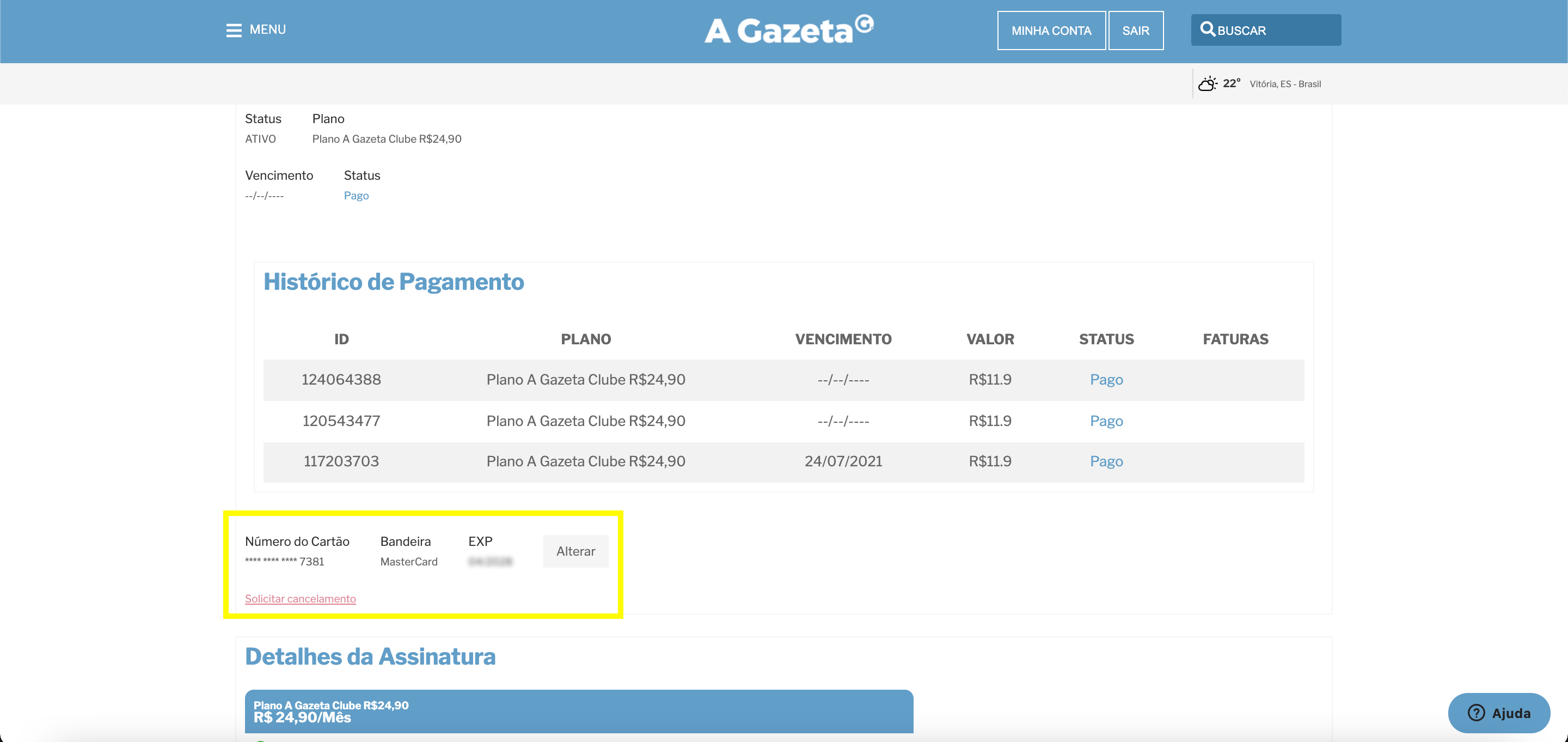Screen dimensions: 1568x742
Task: Click the Detalhes da Assinatura heading
Action: tap(370, 656)
